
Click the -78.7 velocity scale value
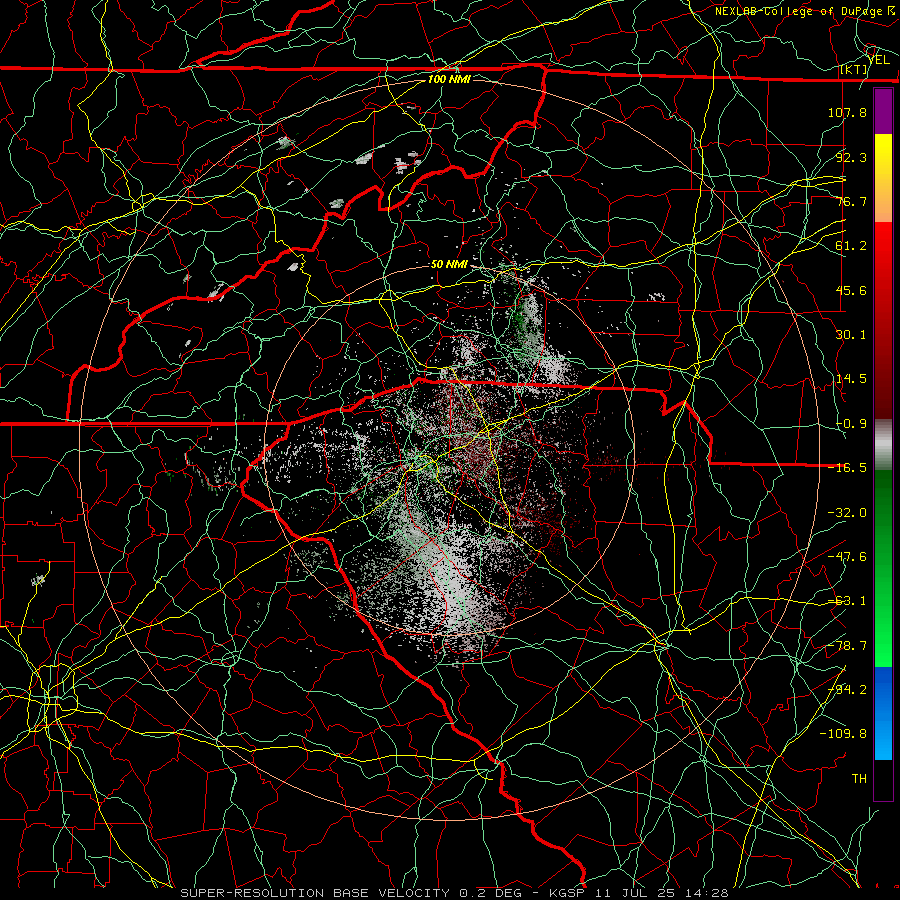(847, 646)
